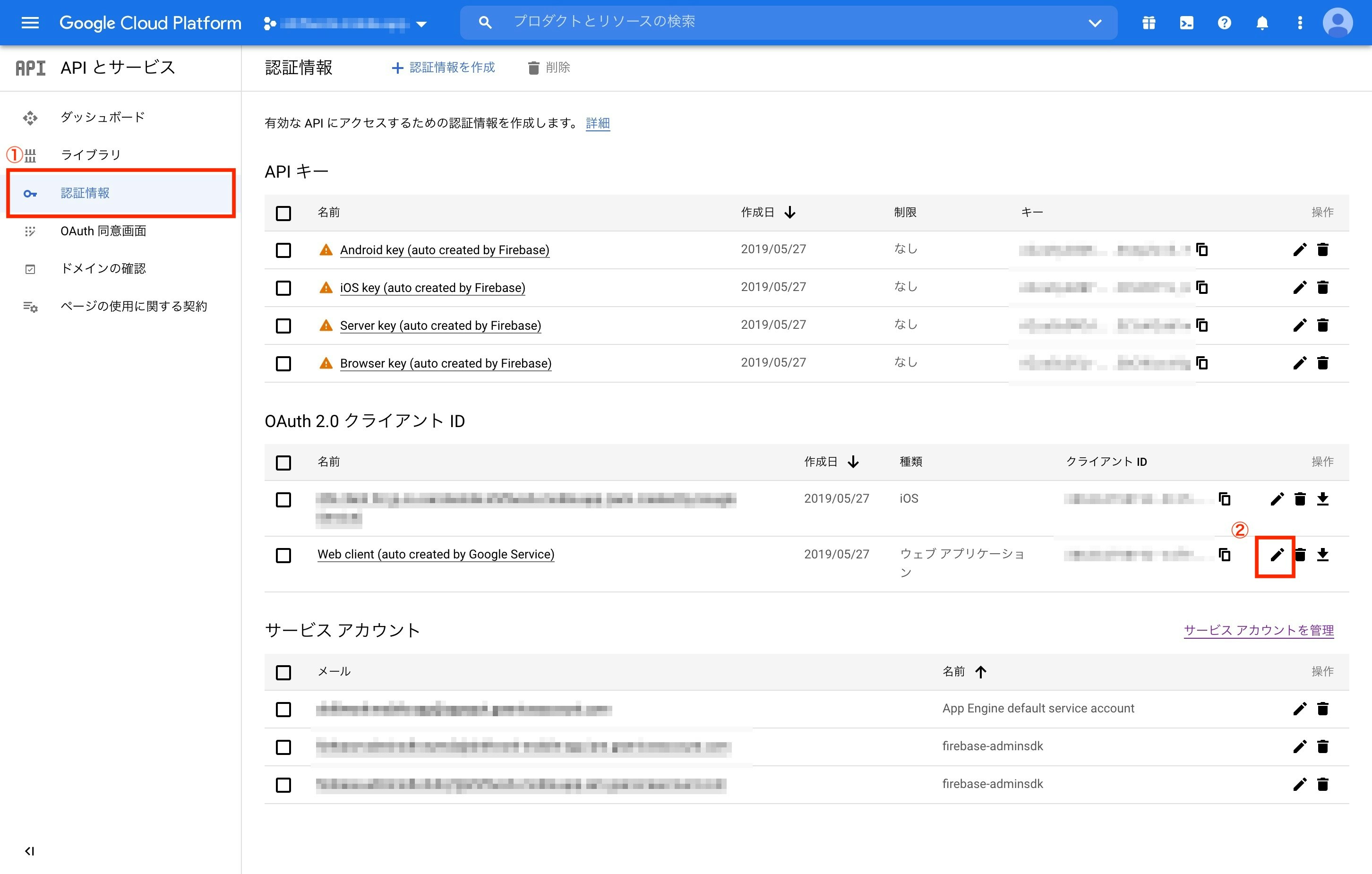
Task: Open the hamburger navigation menu
Action: point(30,23)
